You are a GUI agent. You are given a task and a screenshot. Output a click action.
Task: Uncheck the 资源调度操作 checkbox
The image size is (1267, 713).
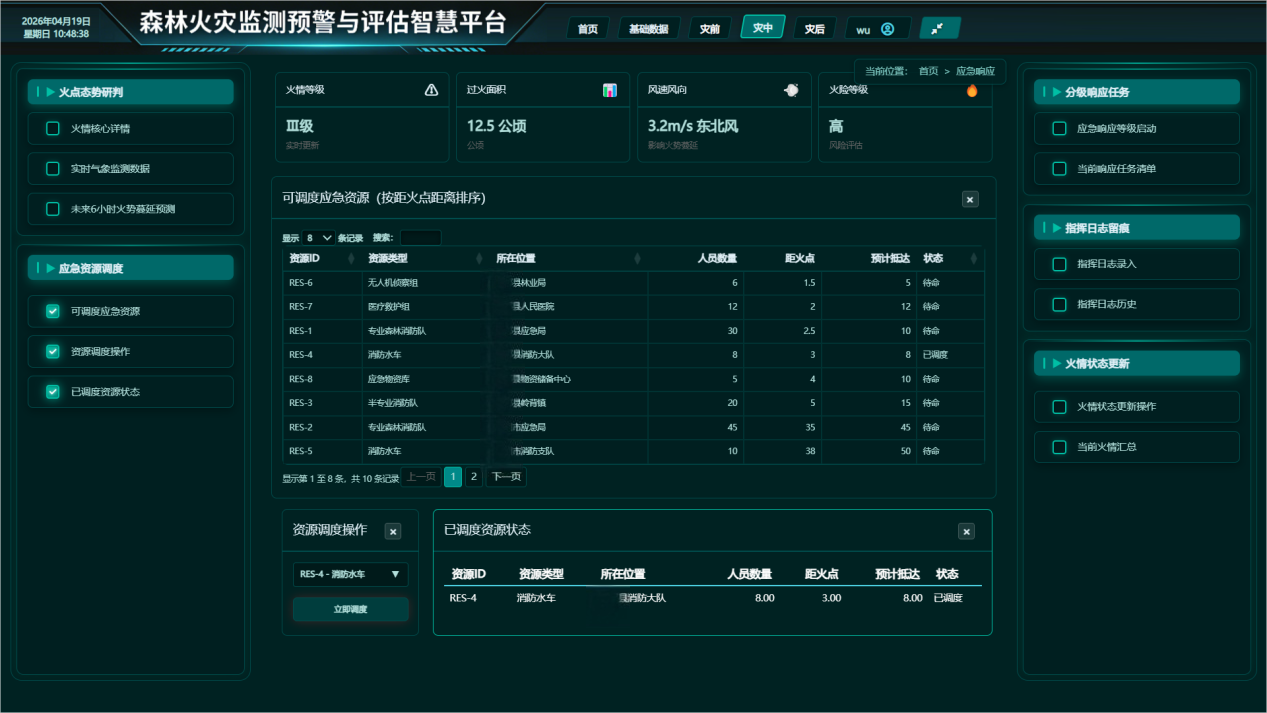click(x=53, y=352)
